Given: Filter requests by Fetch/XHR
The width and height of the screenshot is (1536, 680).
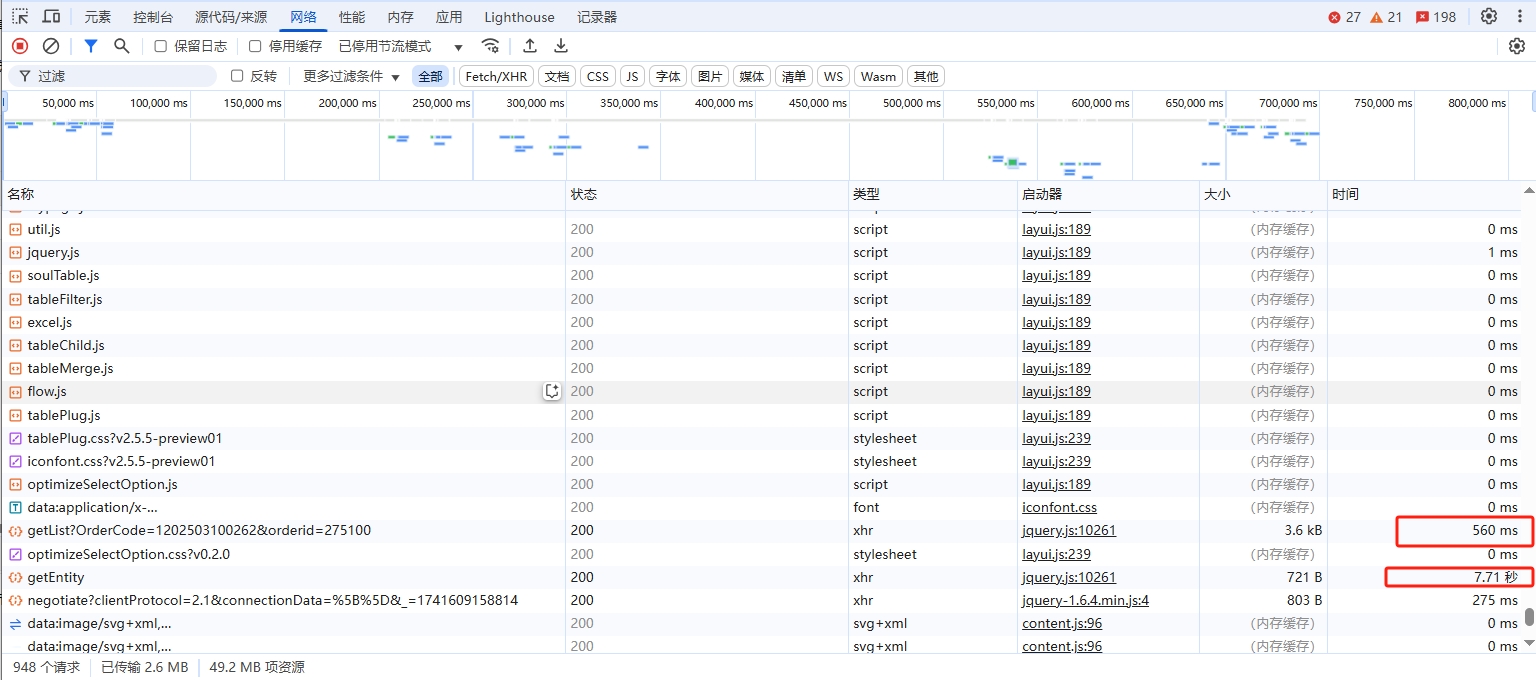Looking at the screenshot, I should pos(496,76).
